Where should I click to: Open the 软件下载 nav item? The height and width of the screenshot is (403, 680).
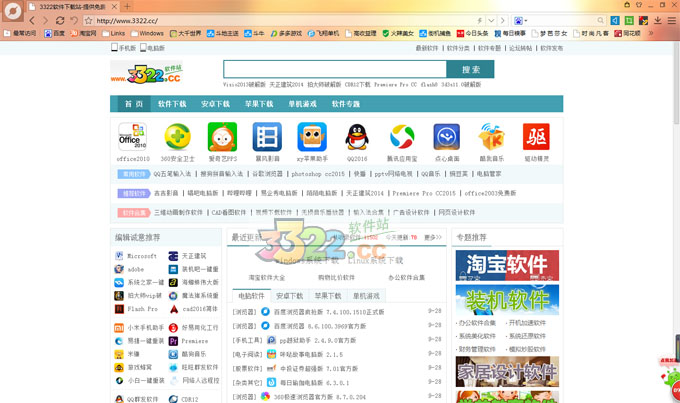172,104
